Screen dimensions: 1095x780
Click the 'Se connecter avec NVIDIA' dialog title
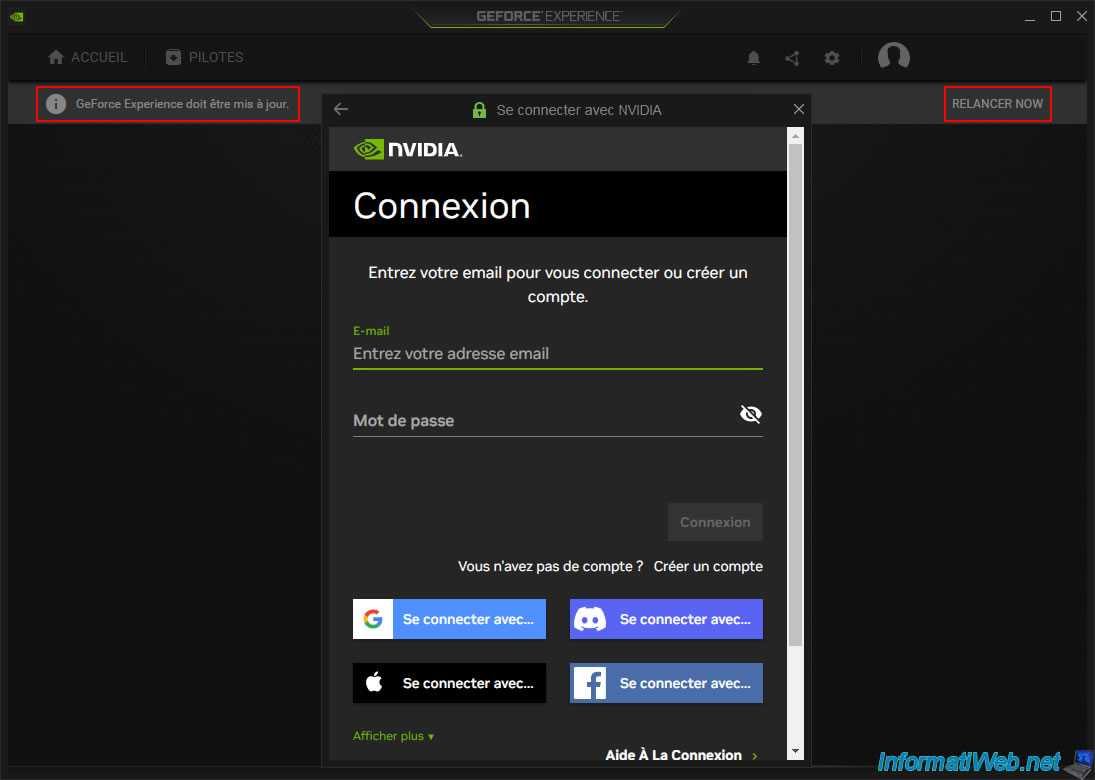tap(579, 110)
